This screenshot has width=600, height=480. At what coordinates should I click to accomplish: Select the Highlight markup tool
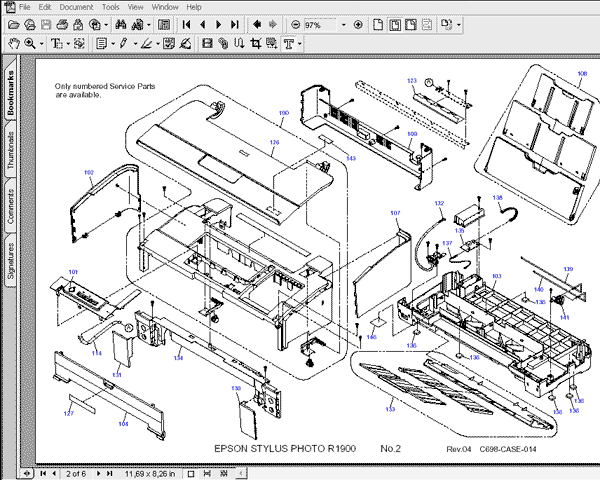coord(146,44)
